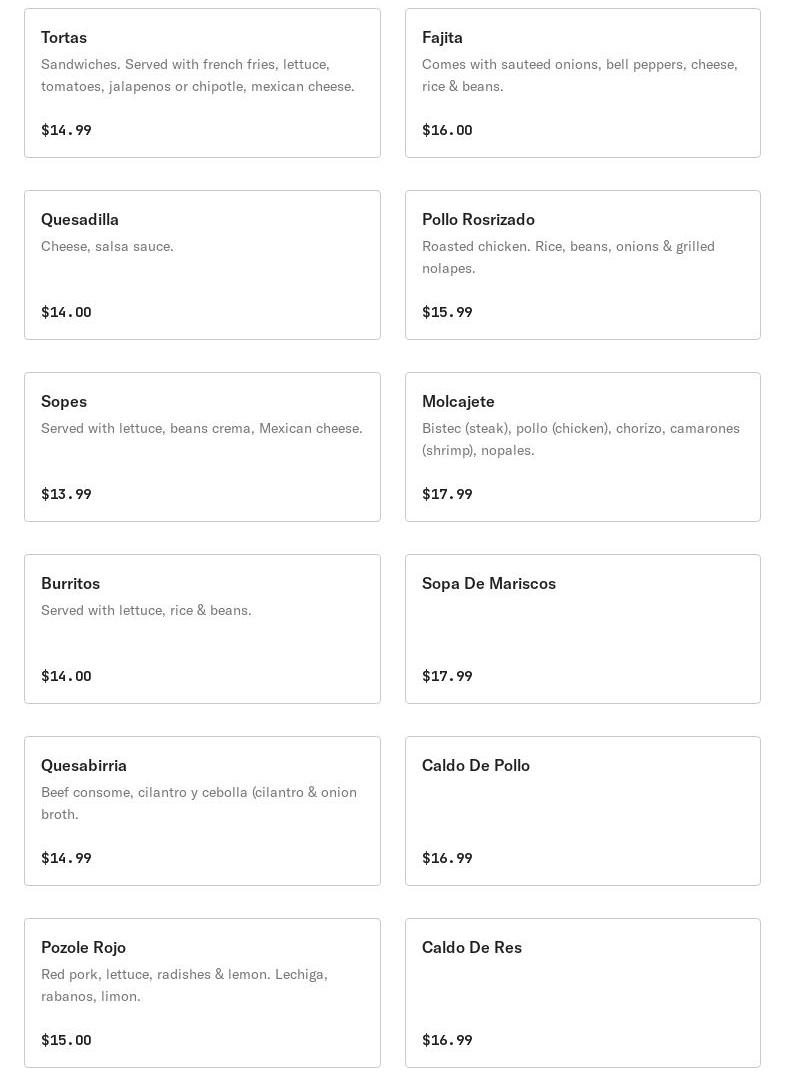Viewport: 785px width, 1092px height.
Task: Click the Quesabirria beef consome description
Action: [x=198, y=803]
